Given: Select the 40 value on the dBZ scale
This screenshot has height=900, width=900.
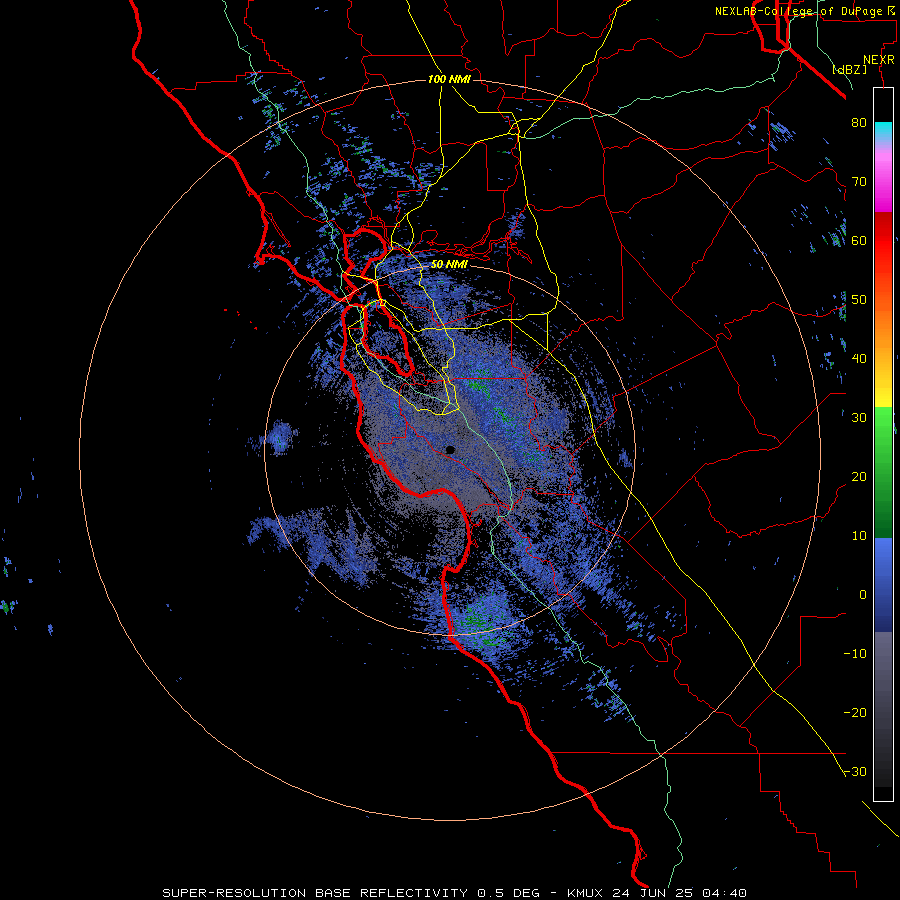Looking at the screenshot, I should (x=859, y=359).
